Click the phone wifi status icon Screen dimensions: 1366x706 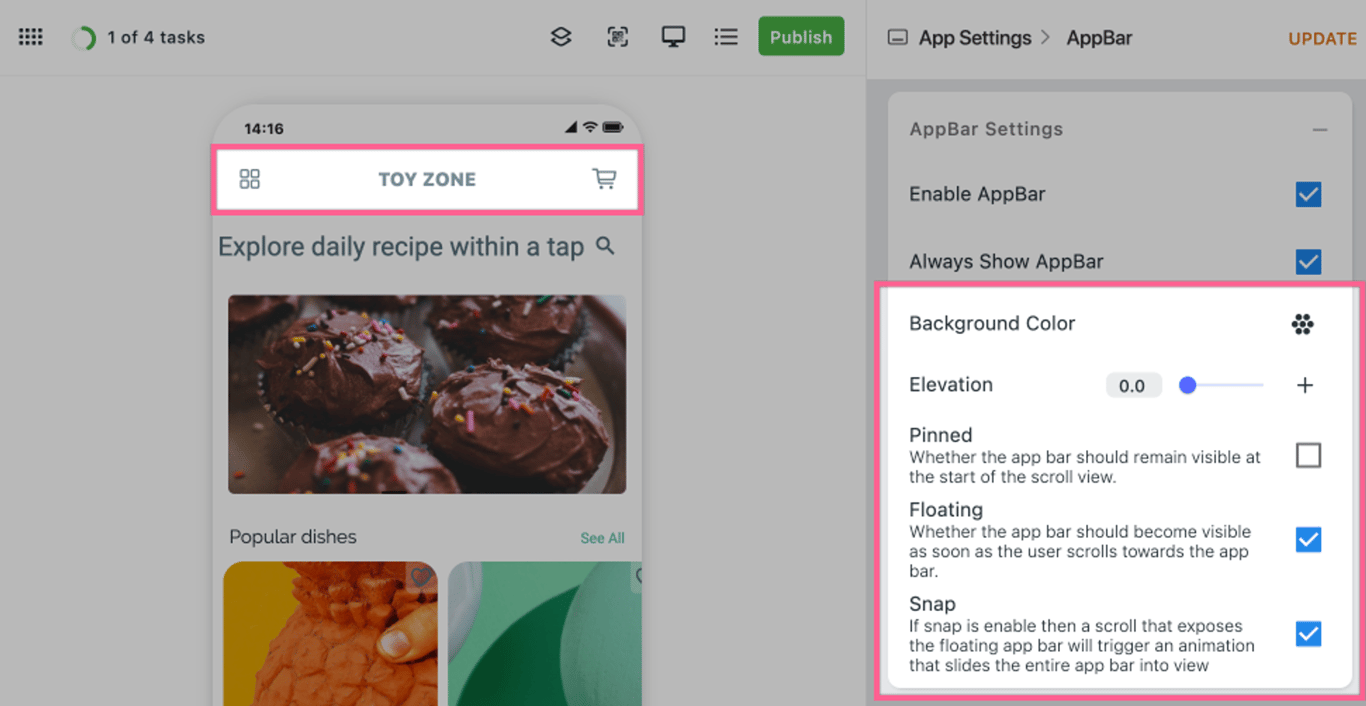pos(590,128)
